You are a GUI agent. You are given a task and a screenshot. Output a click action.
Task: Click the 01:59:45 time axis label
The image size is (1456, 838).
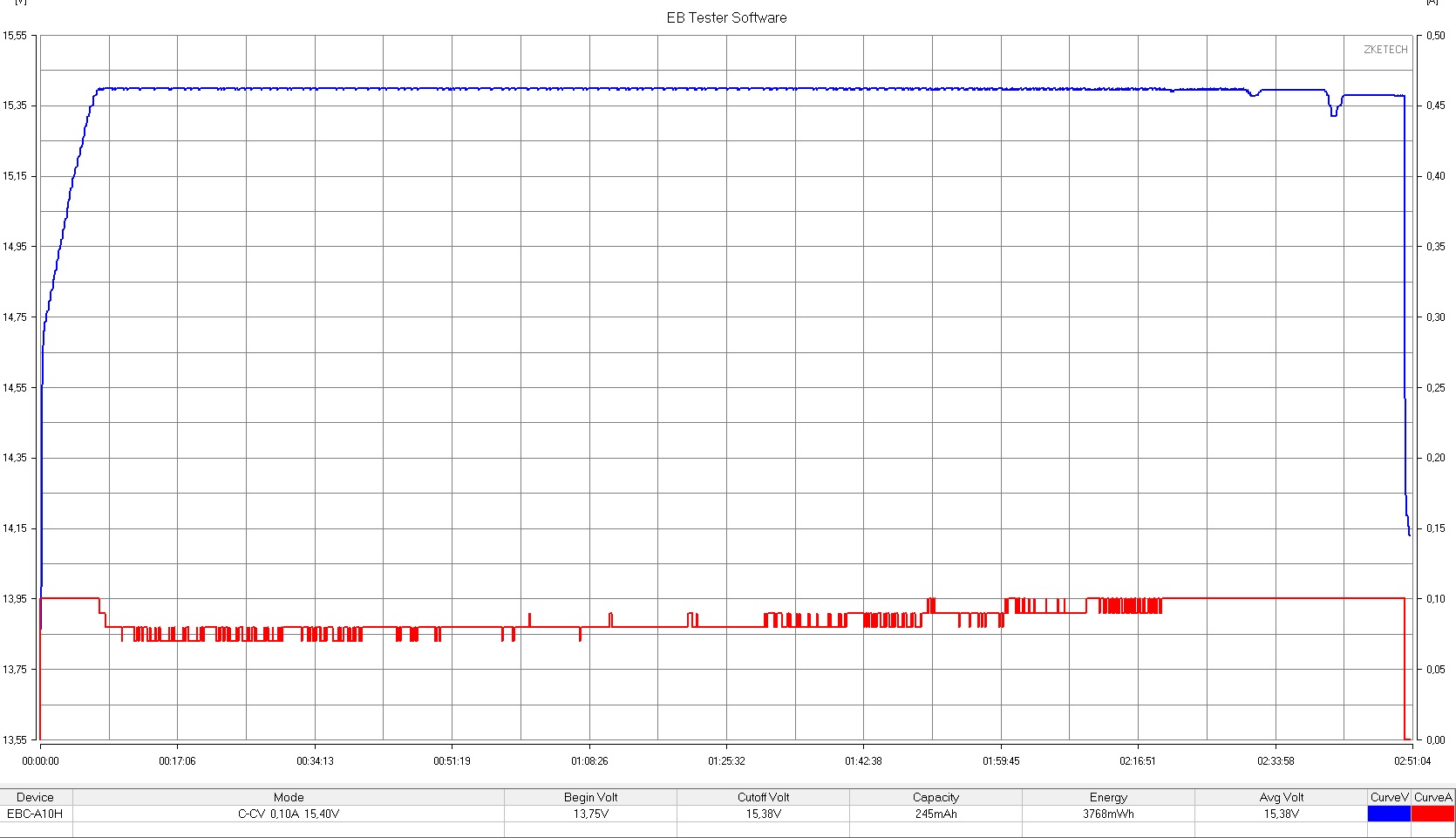[1001, 760]
